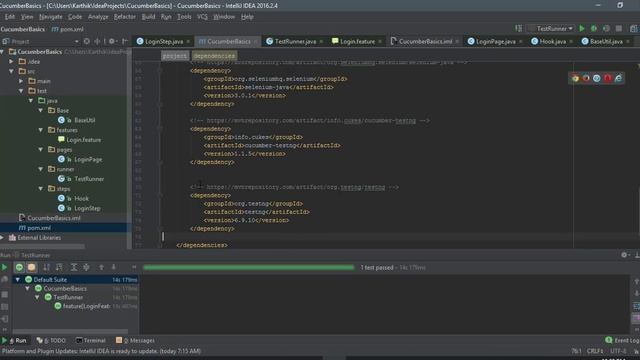Rerun tests with Run panel play icon
The width and height of the screenshot is (640, 360).
coord(4,267)
